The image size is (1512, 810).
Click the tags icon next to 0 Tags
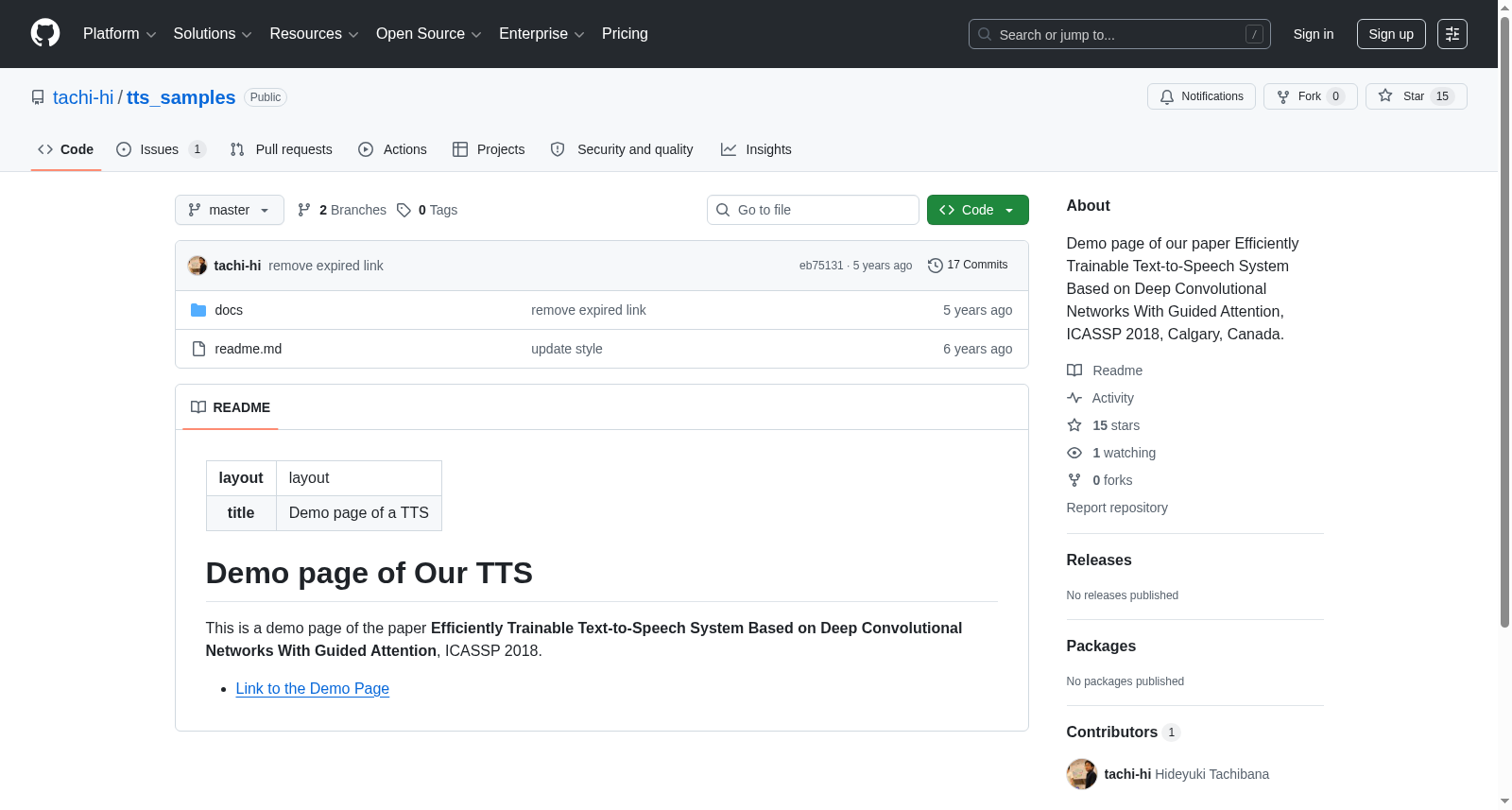click(404, 210)
